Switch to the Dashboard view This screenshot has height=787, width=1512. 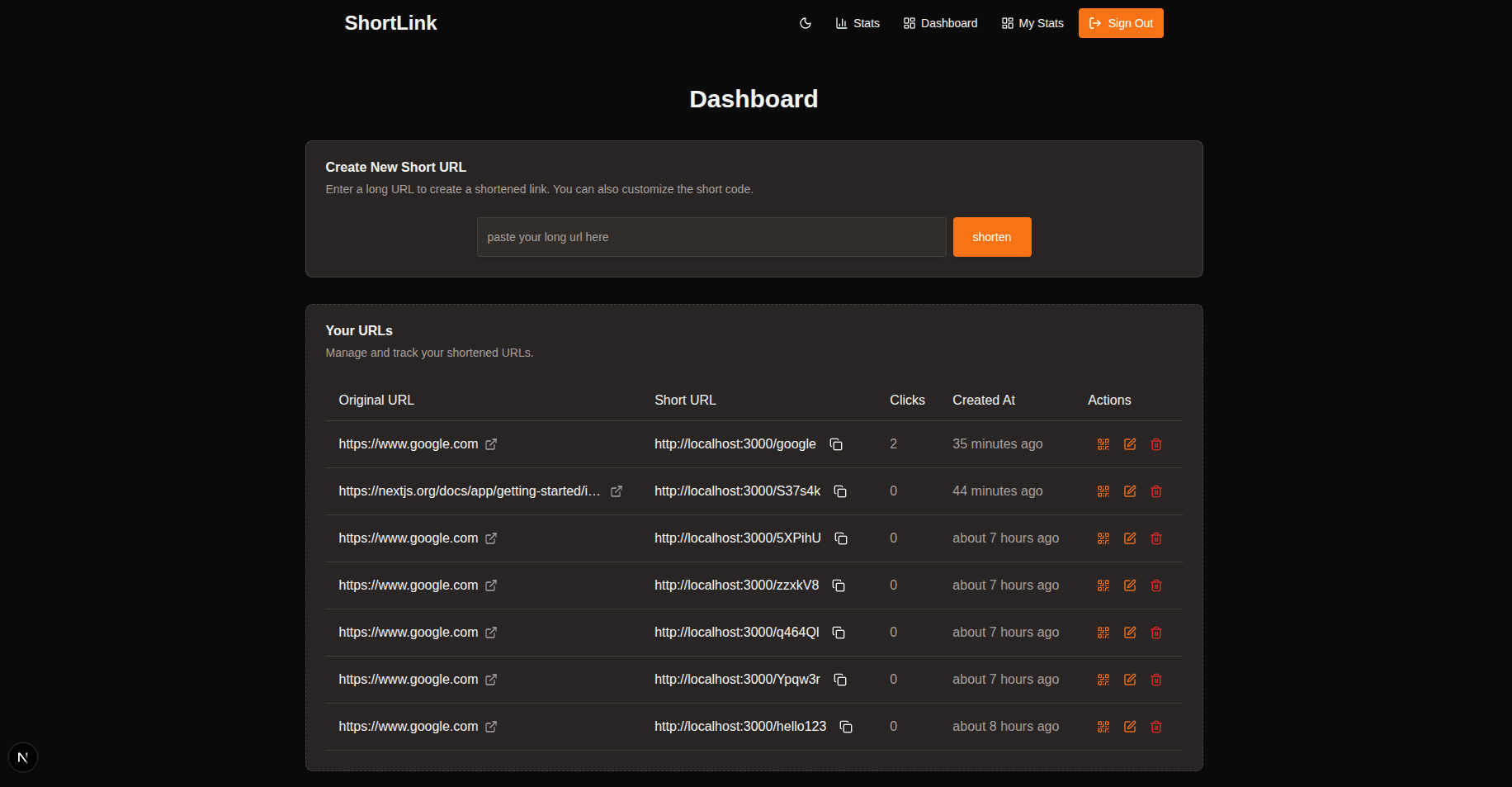tap(940, 23)
